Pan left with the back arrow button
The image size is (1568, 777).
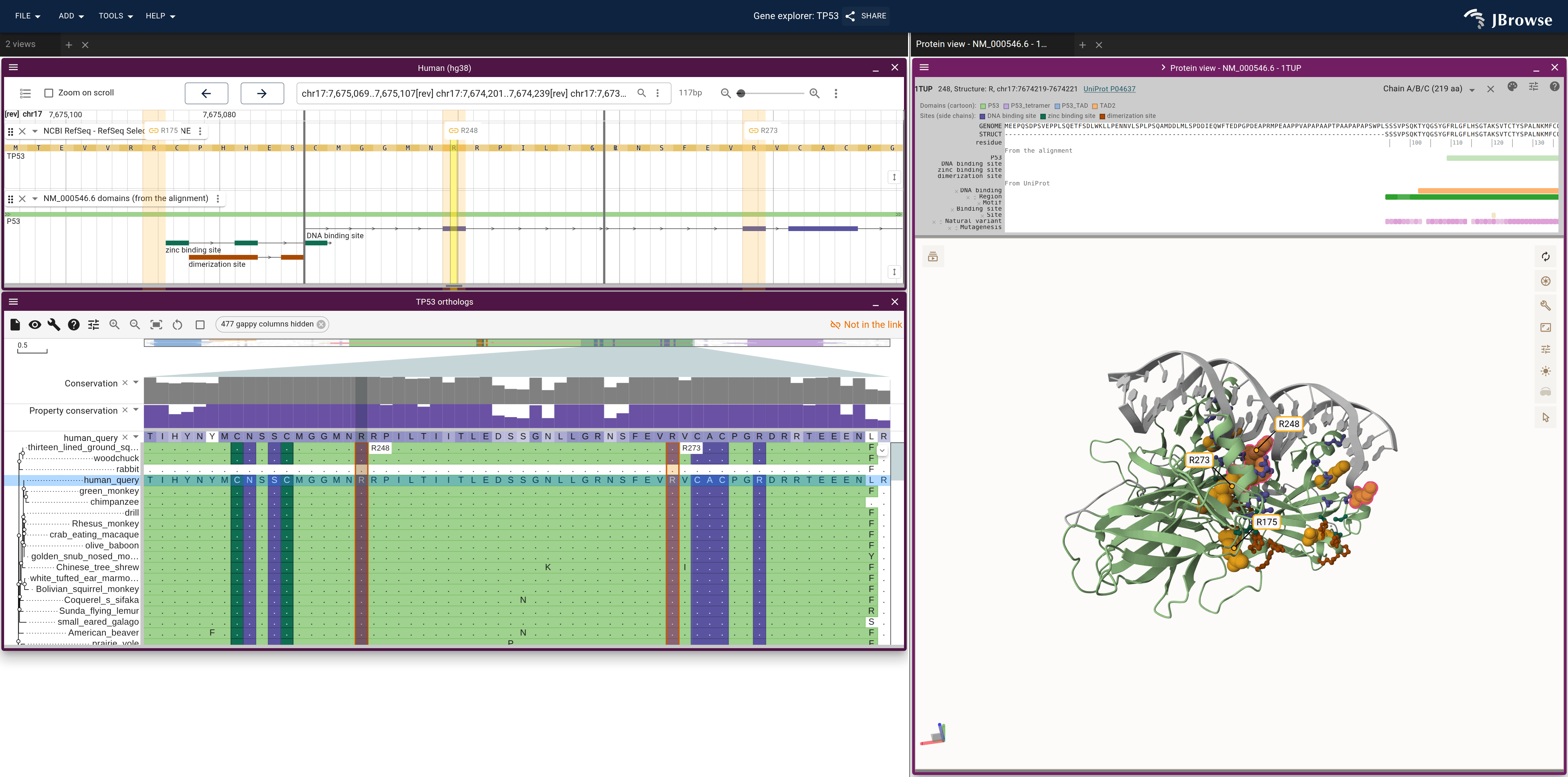[206, 93]
